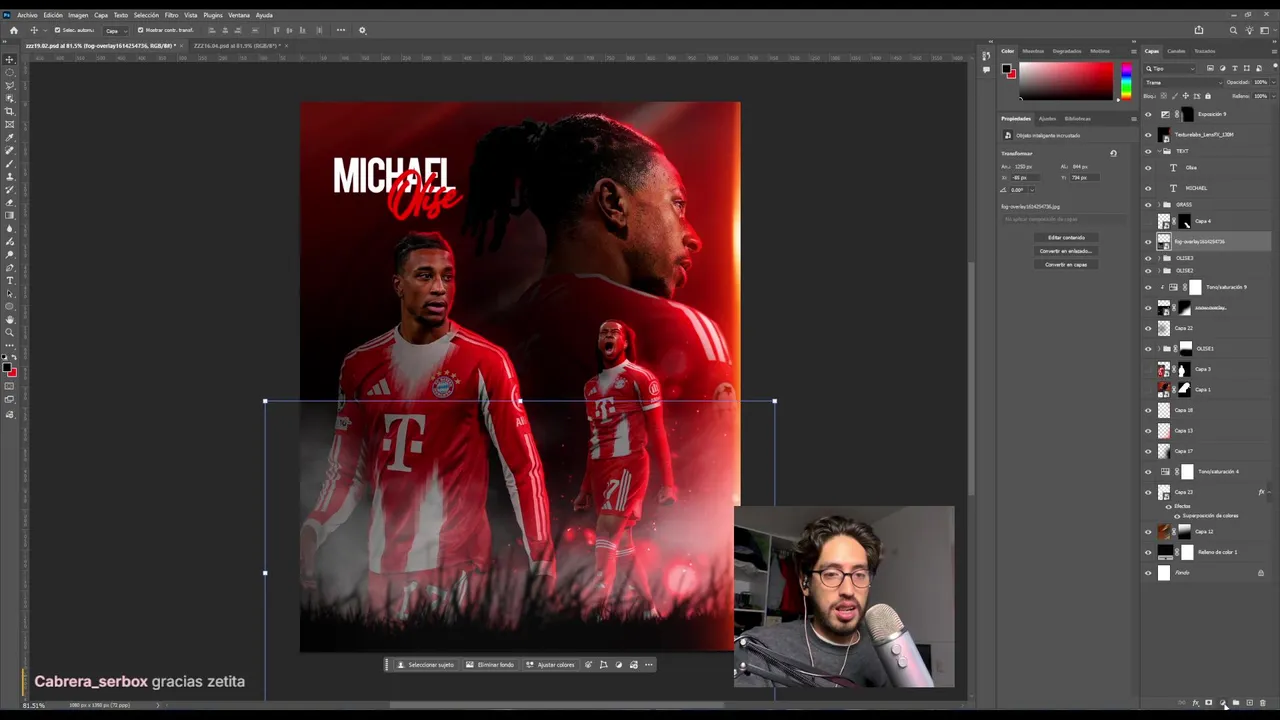Click the fx layer style icon at bottom
This screenshot has height=720, width=1280.
point(1196,703)
